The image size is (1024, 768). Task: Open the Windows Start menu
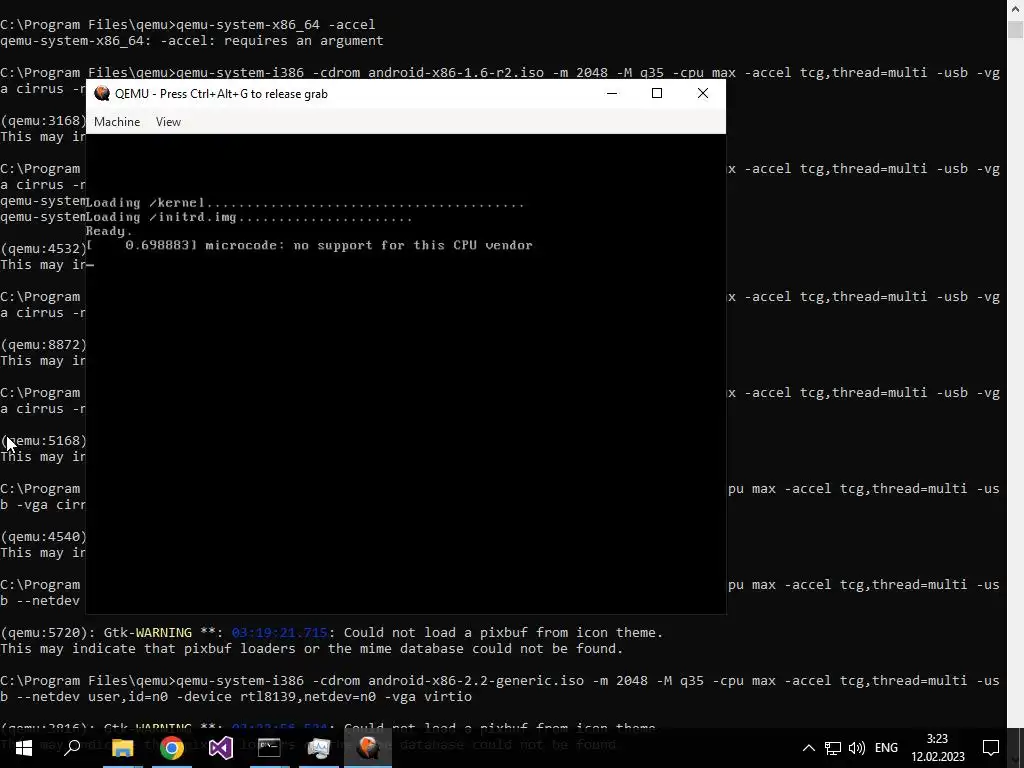coord(24,748)
